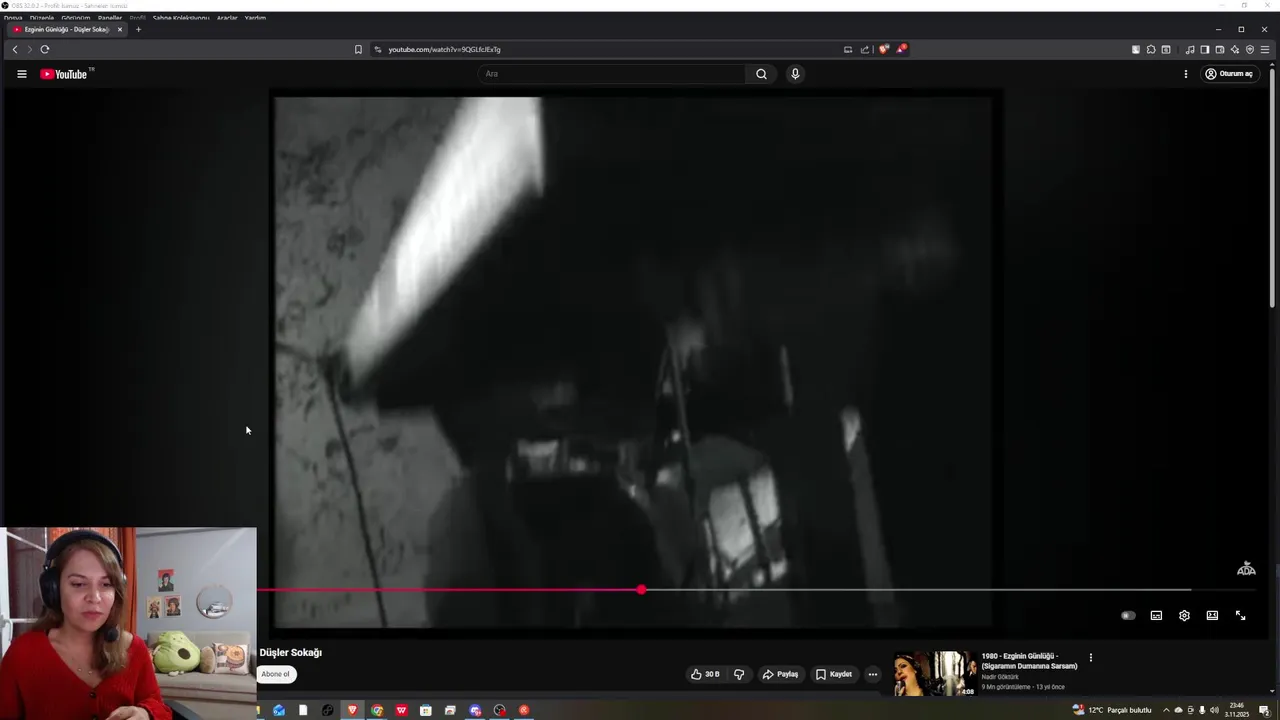
Task: Dislike the video thumbs down
Action: tap(739, 674)
